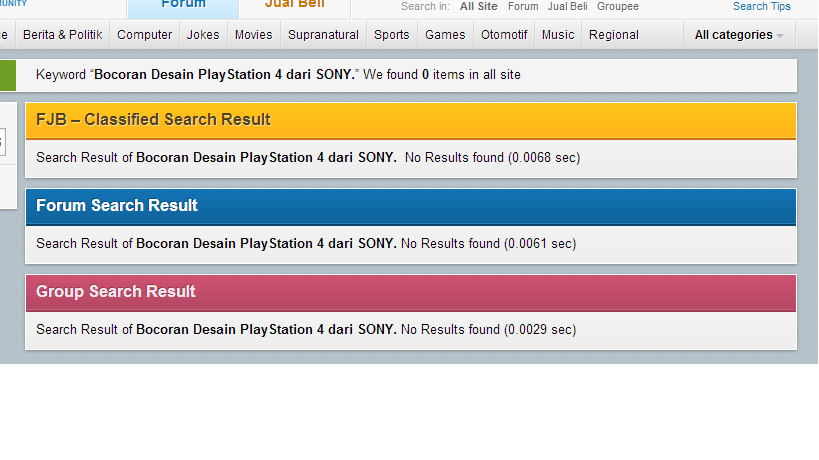The height and width of the screenshot is (460, 819).
Task: Click 'No Results found (0.0068 sec)' text
Action: (x=493, y=158)
